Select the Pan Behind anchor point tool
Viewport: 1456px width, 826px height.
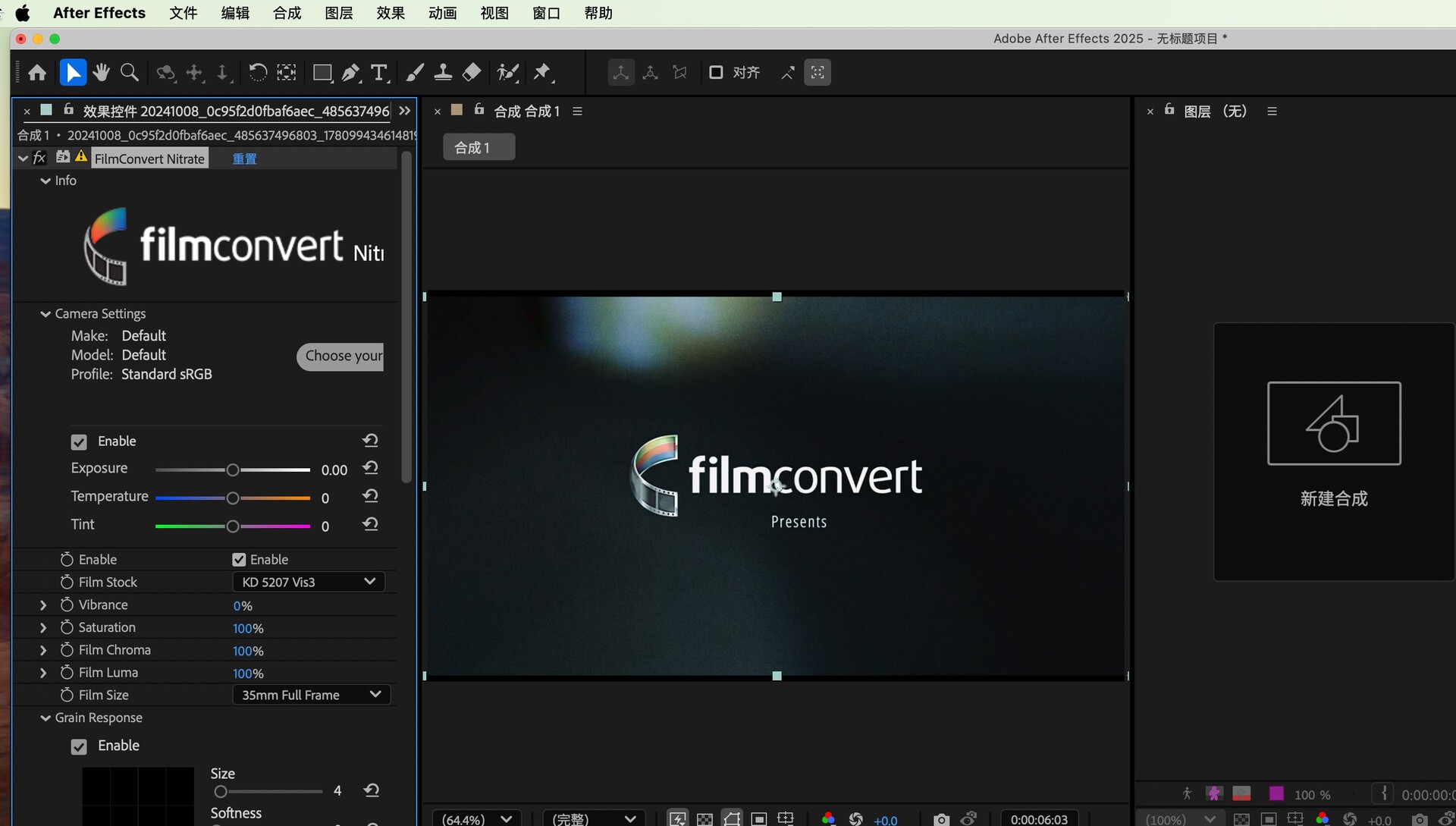287,73
